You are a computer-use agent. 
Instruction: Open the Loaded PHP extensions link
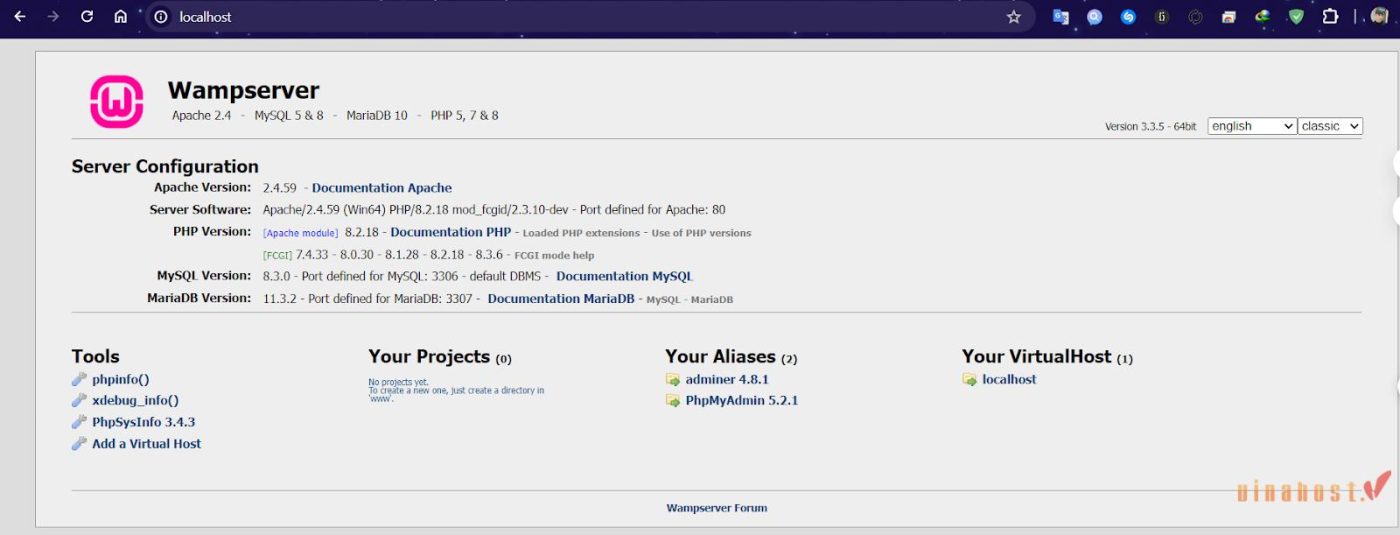tap(581, 233)
